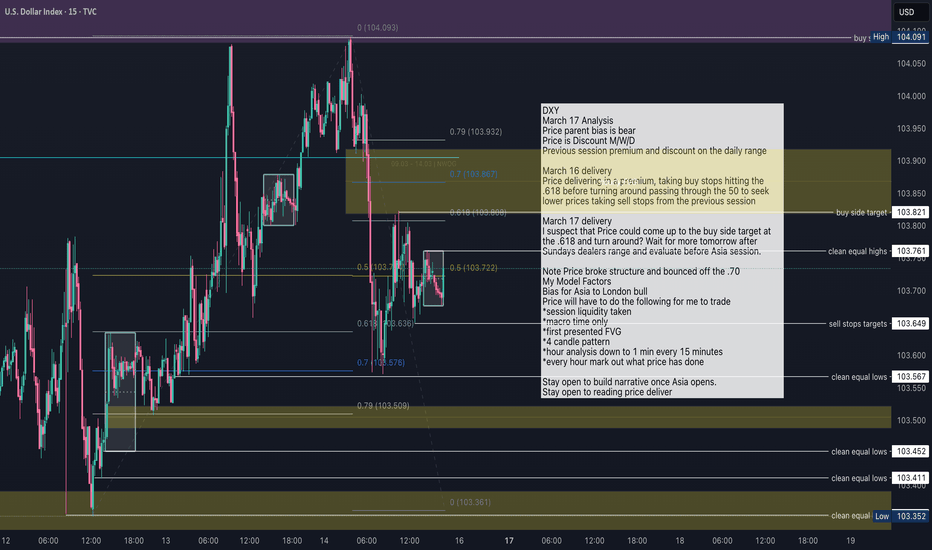This screenshot has height=550, width=932.
Task: Click the 104.050 price axis value
Action: pos(911,64)
